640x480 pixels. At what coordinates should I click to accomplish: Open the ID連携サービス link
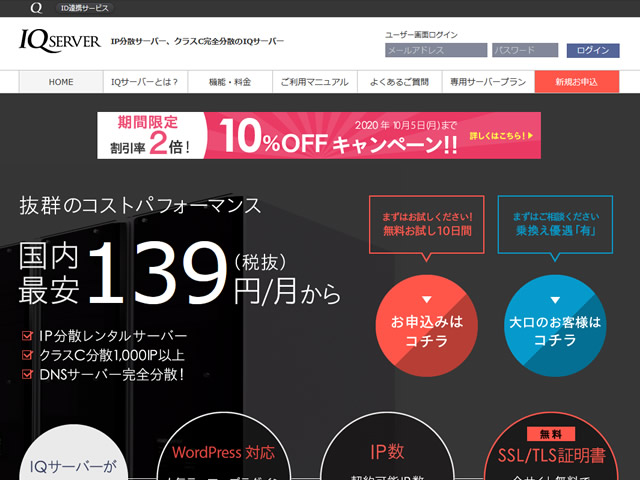click(x=84, y=8)
